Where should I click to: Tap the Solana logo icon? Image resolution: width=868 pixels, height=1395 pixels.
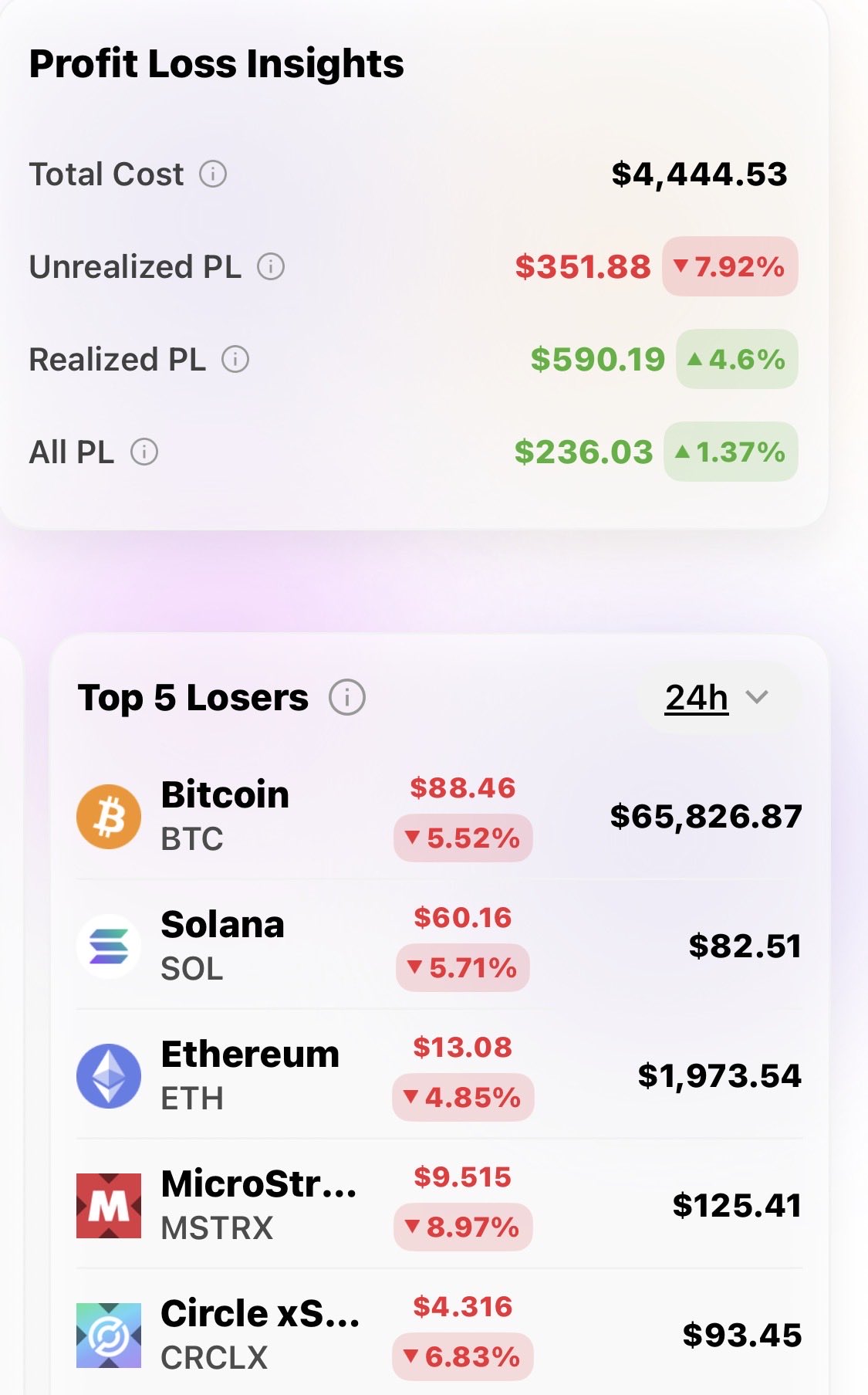coord(109,946)
